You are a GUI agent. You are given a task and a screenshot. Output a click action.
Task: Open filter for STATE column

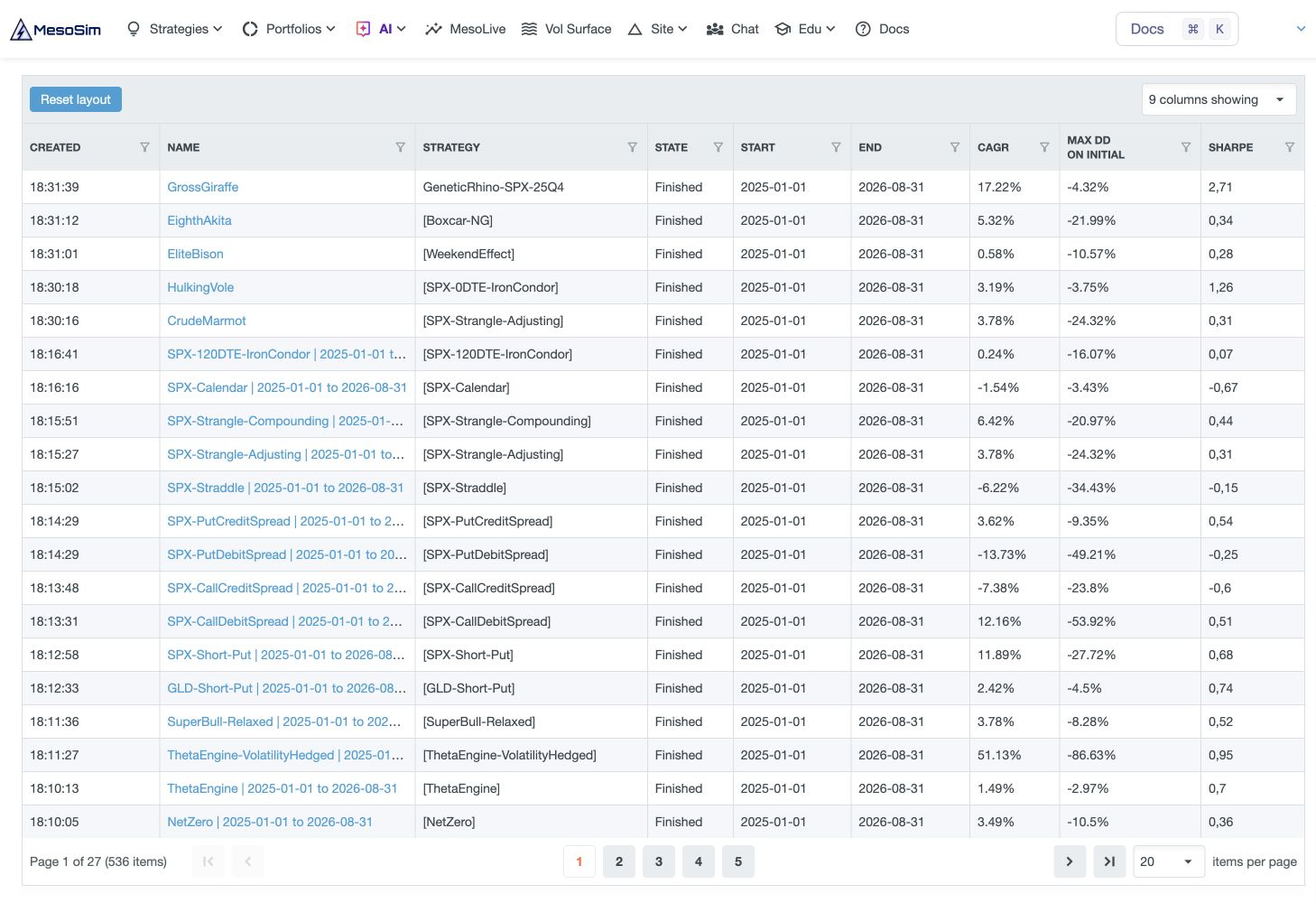coord(718,147)
